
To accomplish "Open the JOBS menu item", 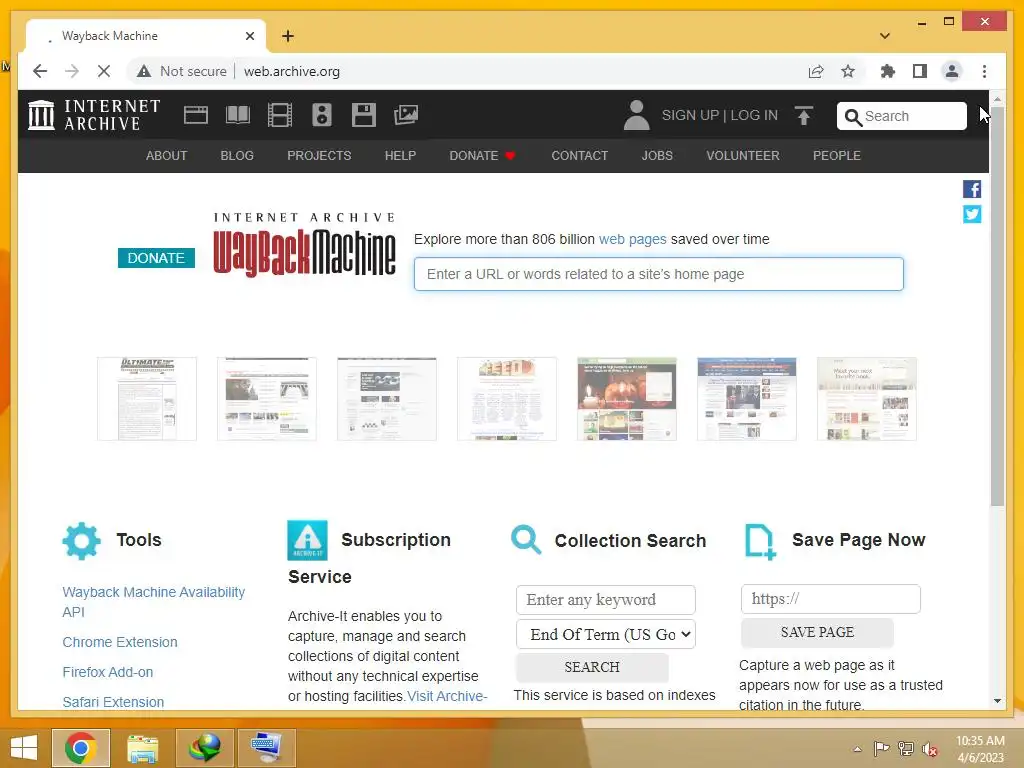I will pos(657,155).
